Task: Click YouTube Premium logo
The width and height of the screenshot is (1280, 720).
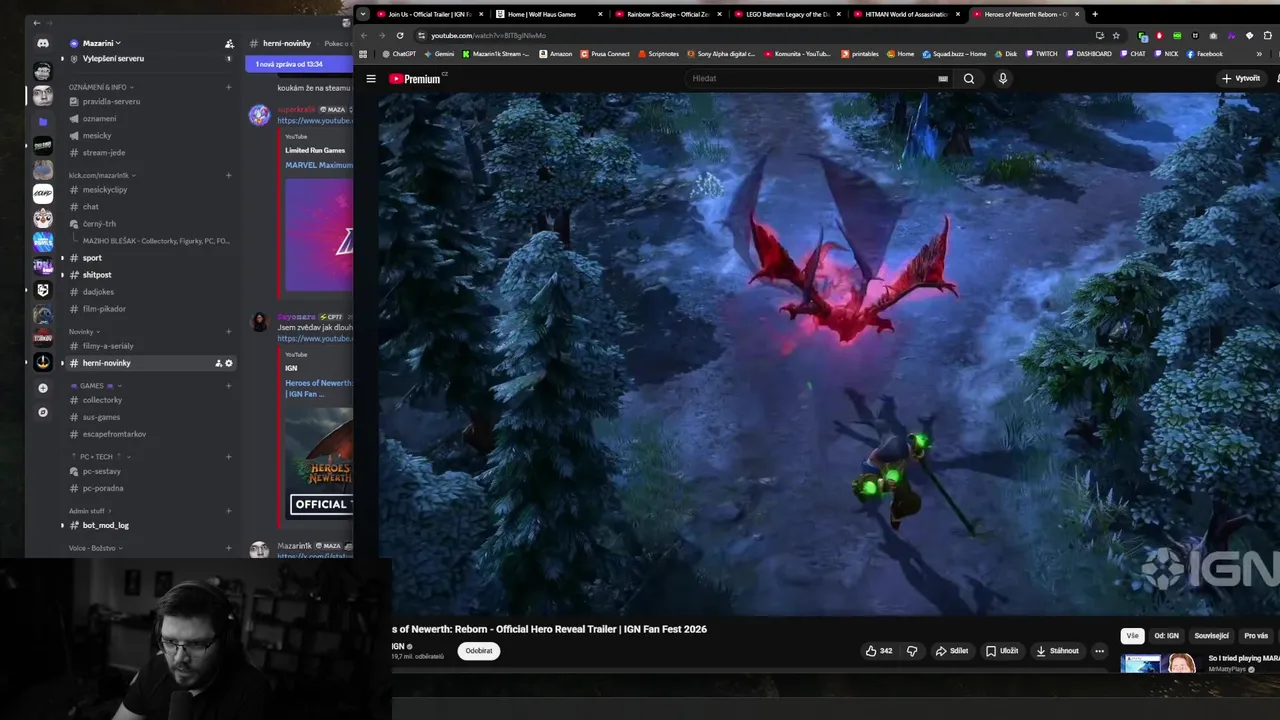Action: 417,78
